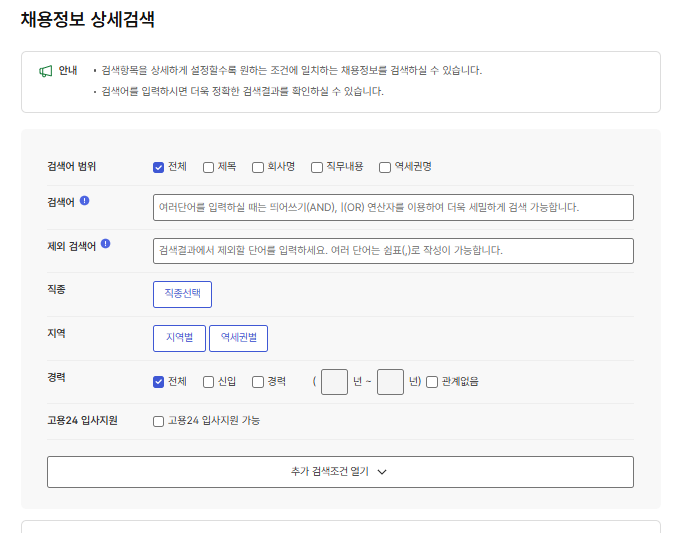Image resolution: width=689 pixels, height=533 pixels.
Task: Check the 제목 checkbox
Action: [208, 167]
